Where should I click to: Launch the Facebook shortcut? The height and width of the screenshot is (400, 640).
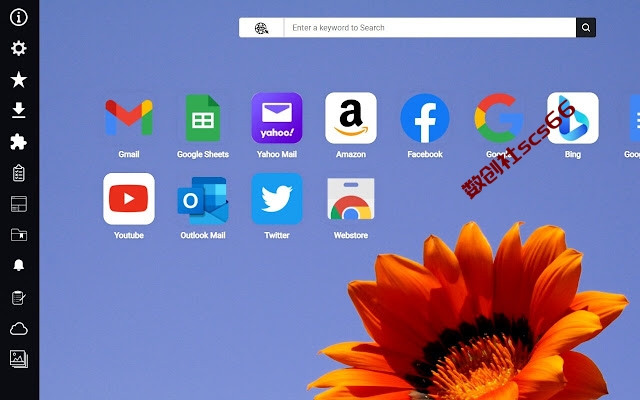425,118
